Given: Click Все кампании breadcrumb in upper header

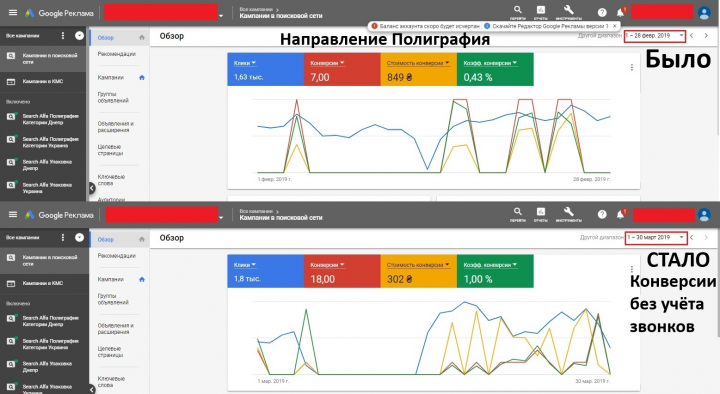Looking at the screenshot, I should [x=256, y=9].
